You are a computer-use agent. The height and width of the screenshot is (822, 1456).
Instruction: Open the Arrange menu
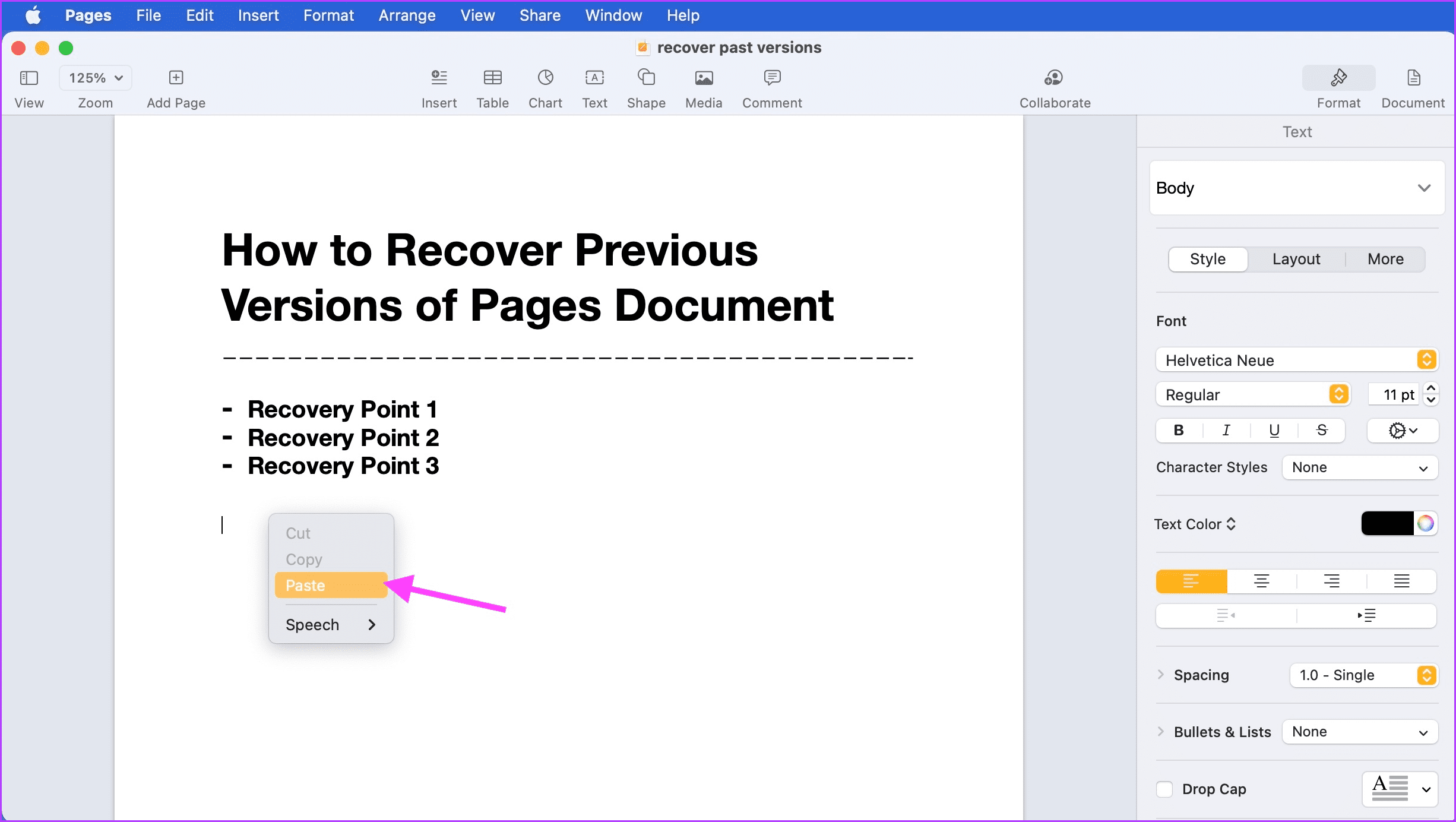click(407, 15)
